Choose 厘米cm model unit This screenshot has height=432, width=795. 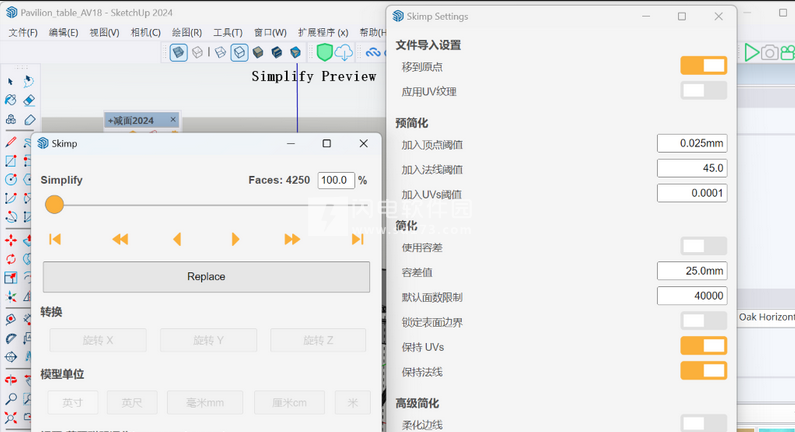289,403
